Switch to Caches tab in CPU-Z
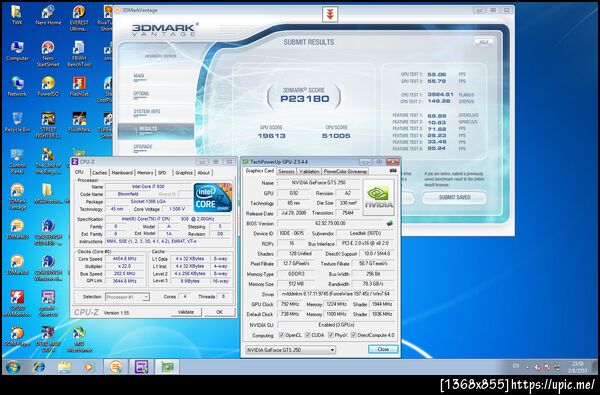 (99, 173)
